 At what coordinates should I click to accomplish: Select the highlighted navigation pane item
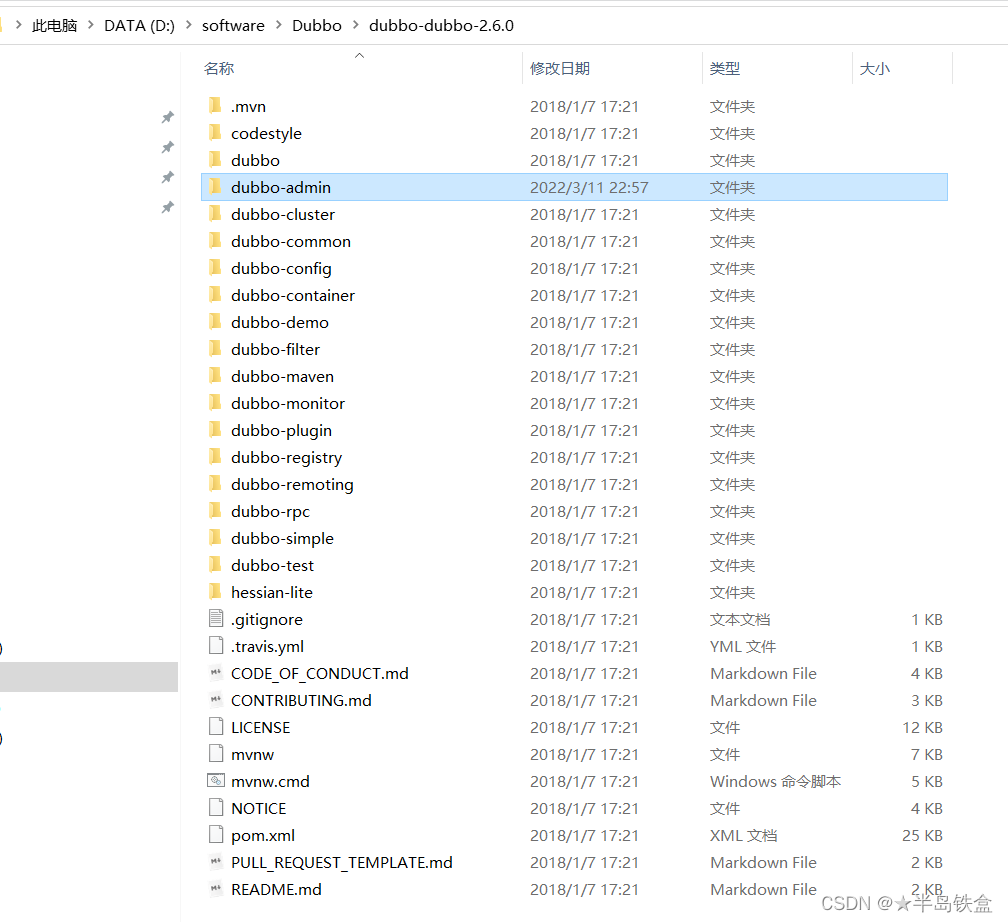click(x=89, y=676)
